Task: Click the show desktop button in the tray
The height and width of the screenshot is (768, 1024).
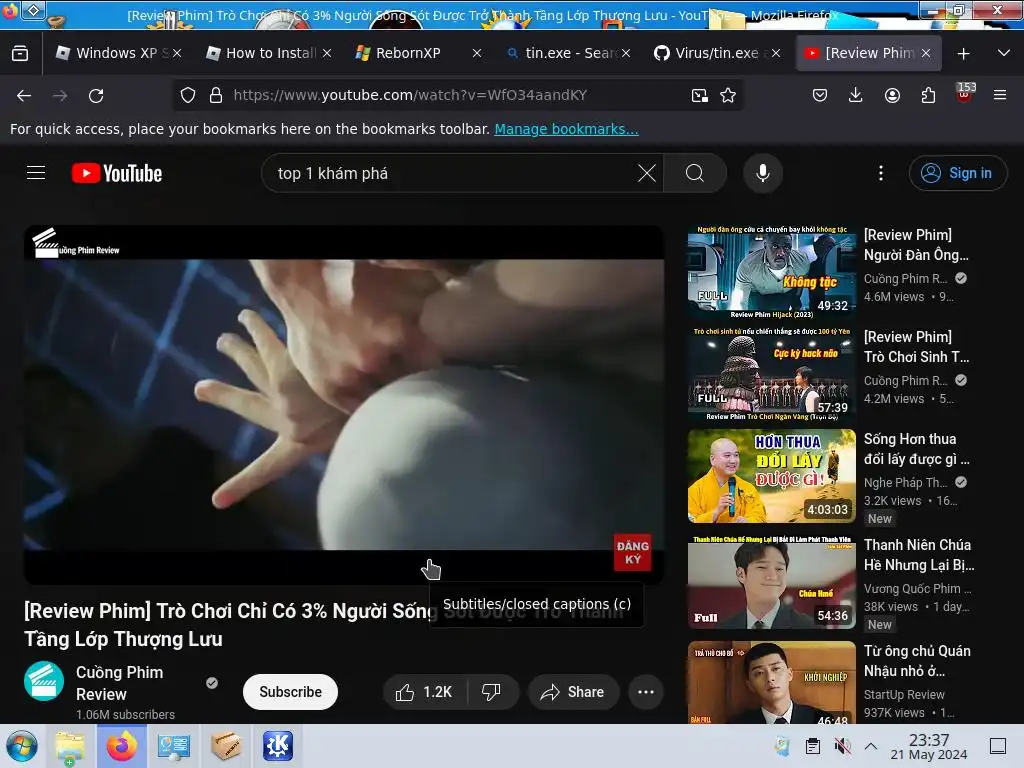Action: (998, 746)
